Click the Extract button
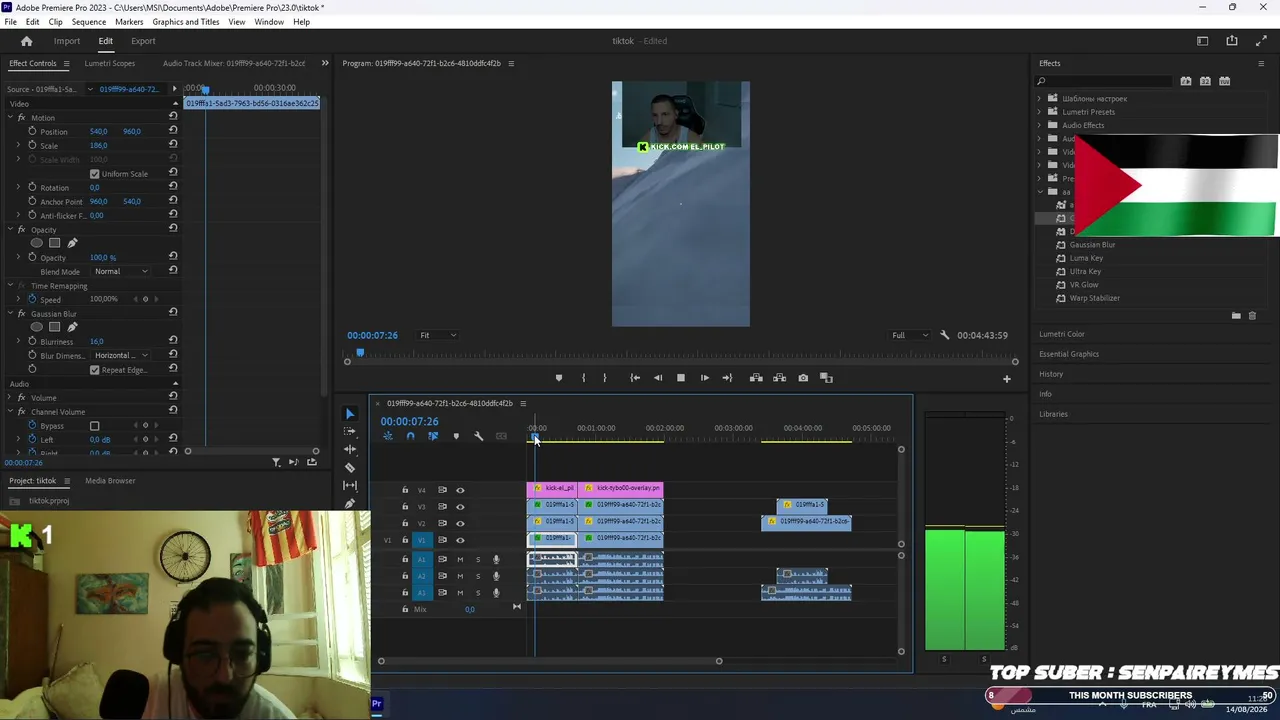1280x720 pixels. point(779,378)
